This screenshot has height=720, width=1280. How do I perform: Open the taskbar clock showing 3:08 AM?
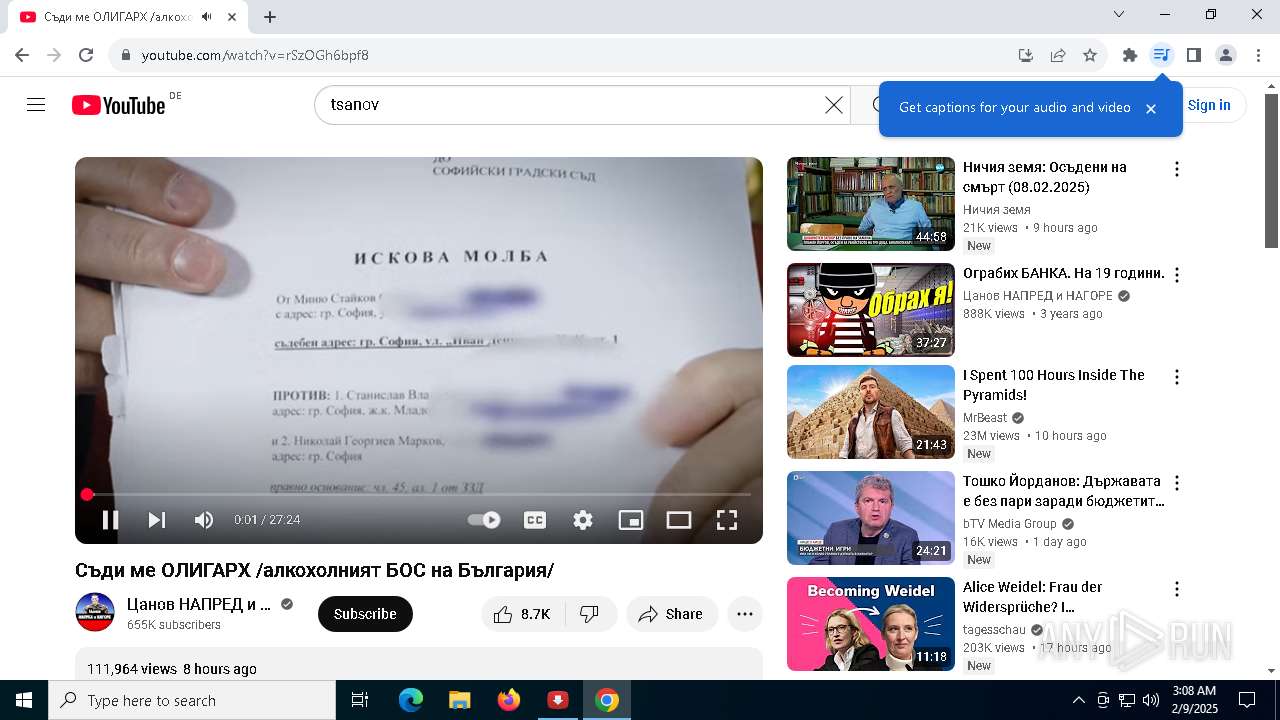pyautogui.click(x=1194, y=700)
